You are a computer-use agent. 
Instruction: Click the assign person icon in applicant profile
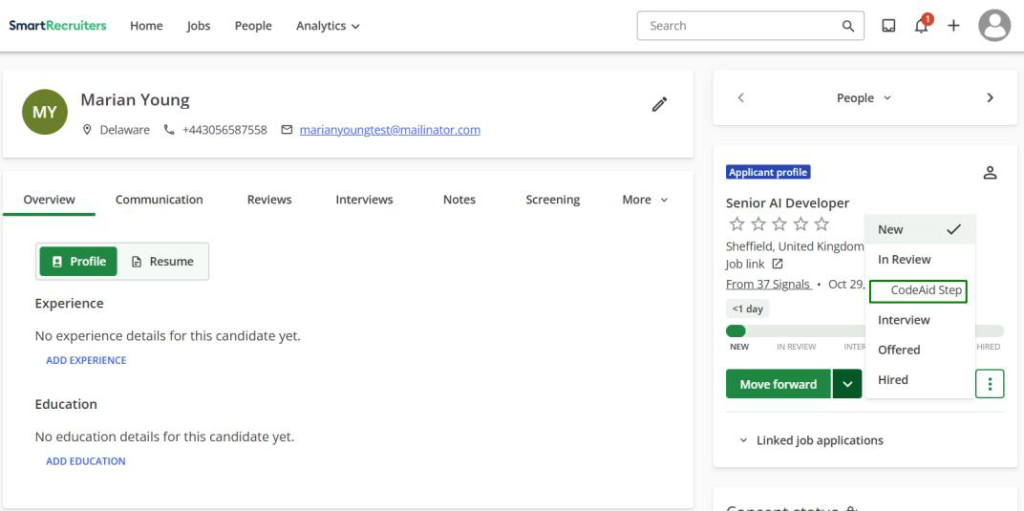pos(989,173)
